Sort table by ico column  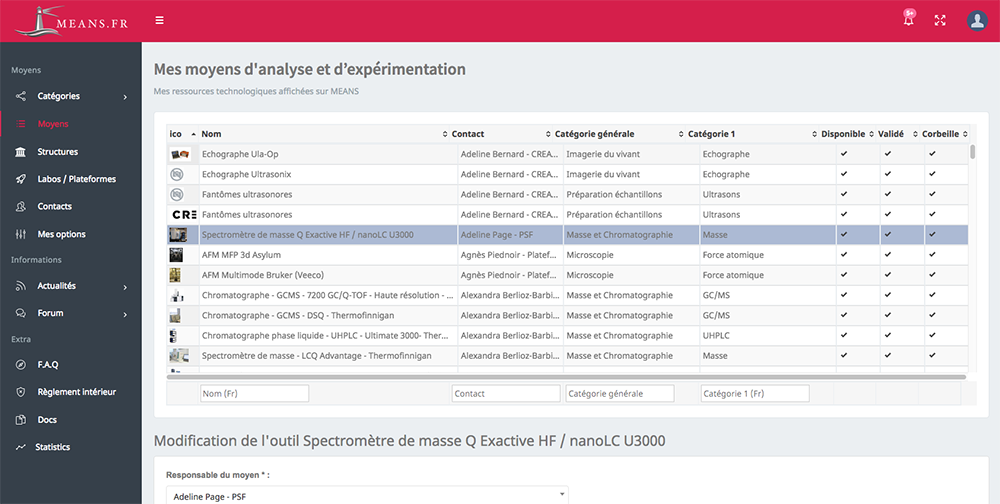click(x=182, y=134)
